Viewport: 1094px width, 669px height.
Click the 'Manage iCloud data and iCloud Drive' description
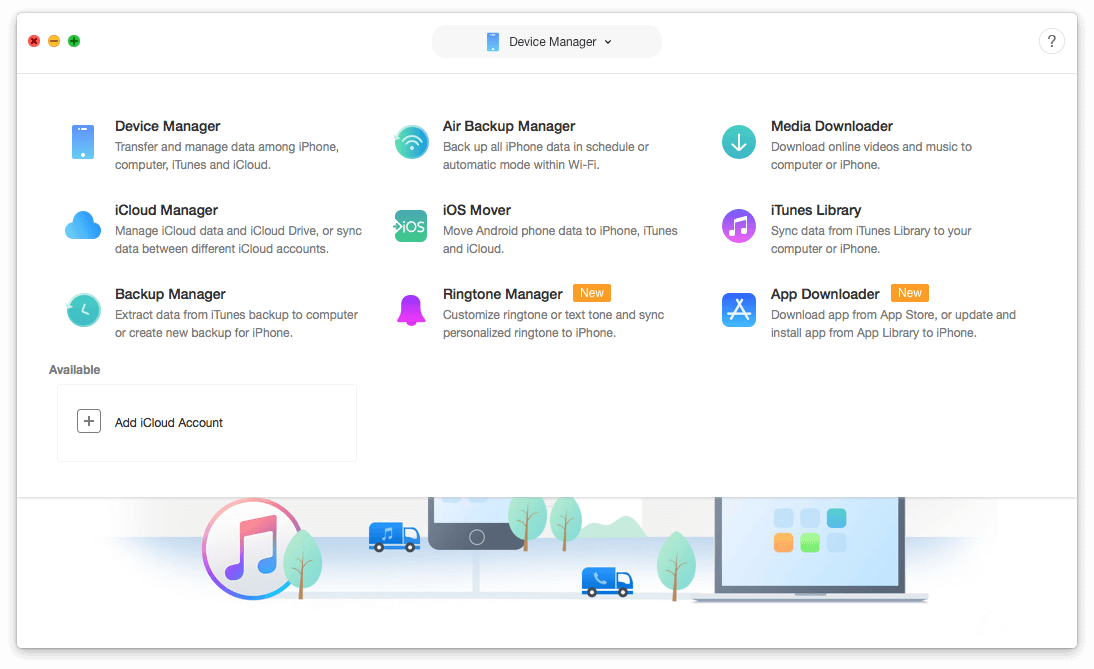tap(239, 239)
